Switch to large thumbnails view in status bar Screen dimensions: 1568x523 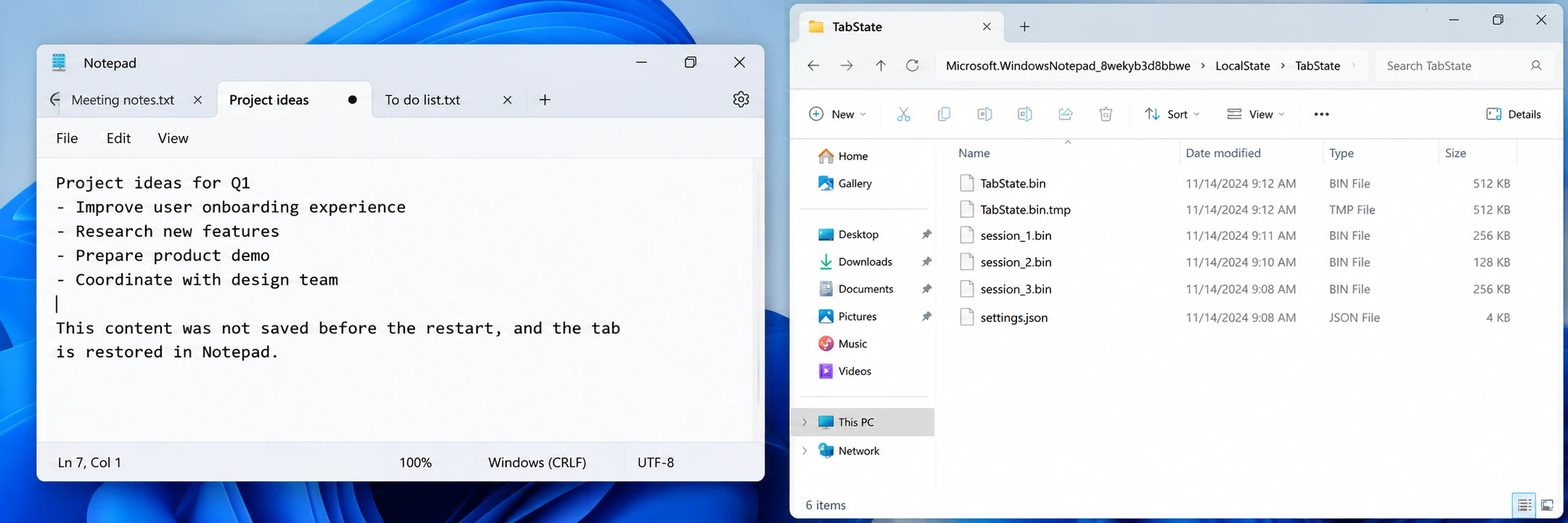[x=1547, y=505]
